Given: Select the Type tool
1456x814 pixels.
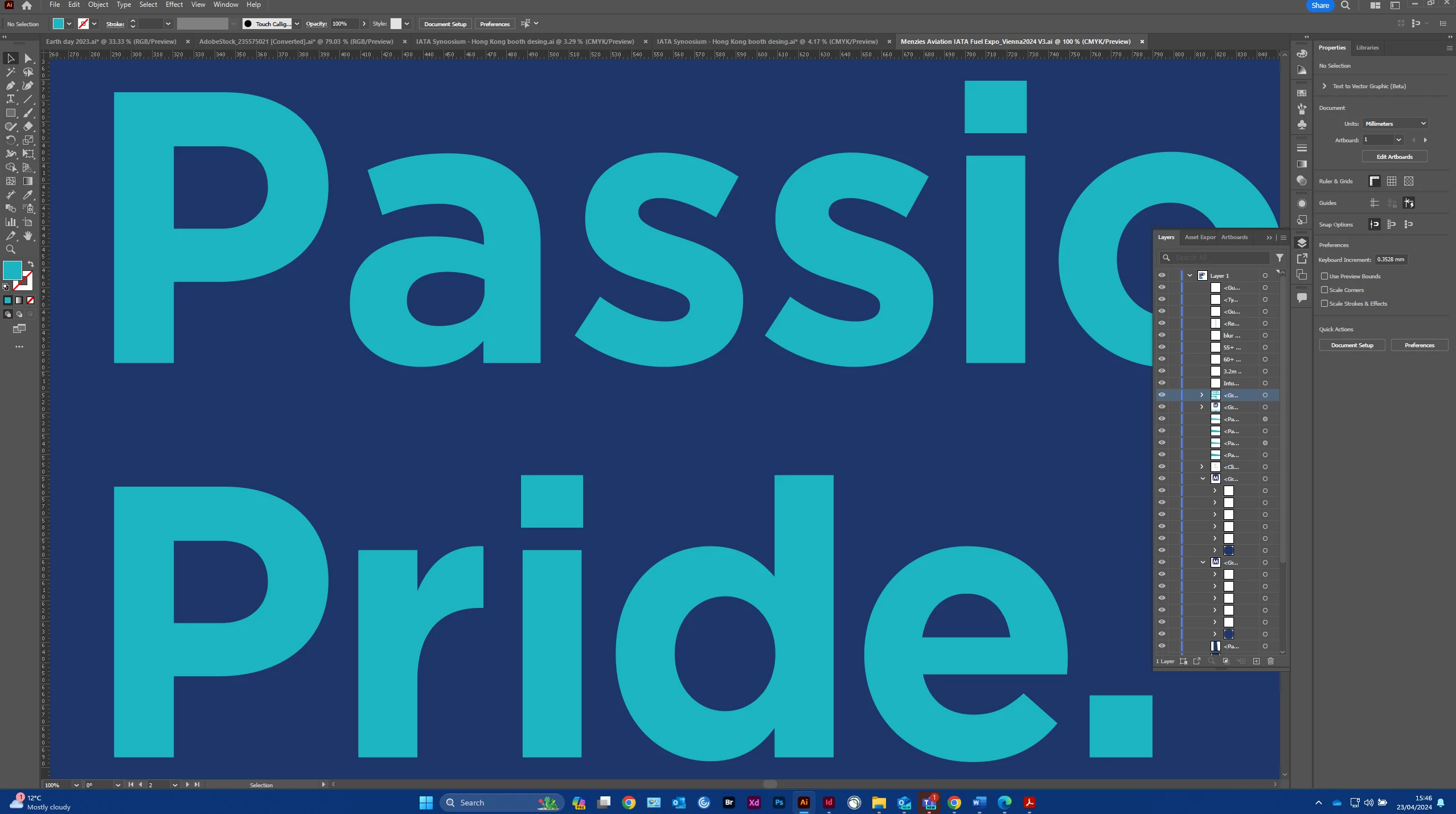Looking at the screenshot, I should coord(10,99).
